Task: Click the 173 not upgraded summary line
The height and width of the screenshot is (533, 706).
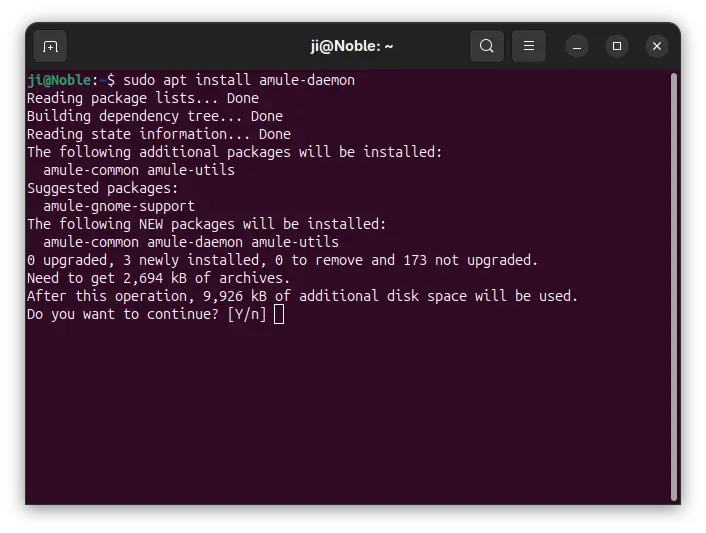Action: [x=282, y=260]
